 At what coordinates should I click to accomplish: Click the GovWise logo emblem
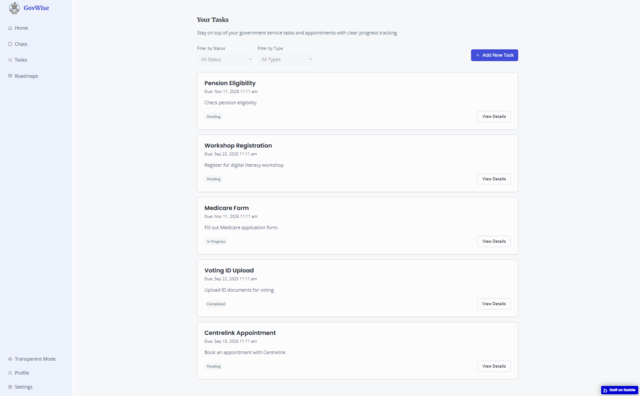[14, 8]
